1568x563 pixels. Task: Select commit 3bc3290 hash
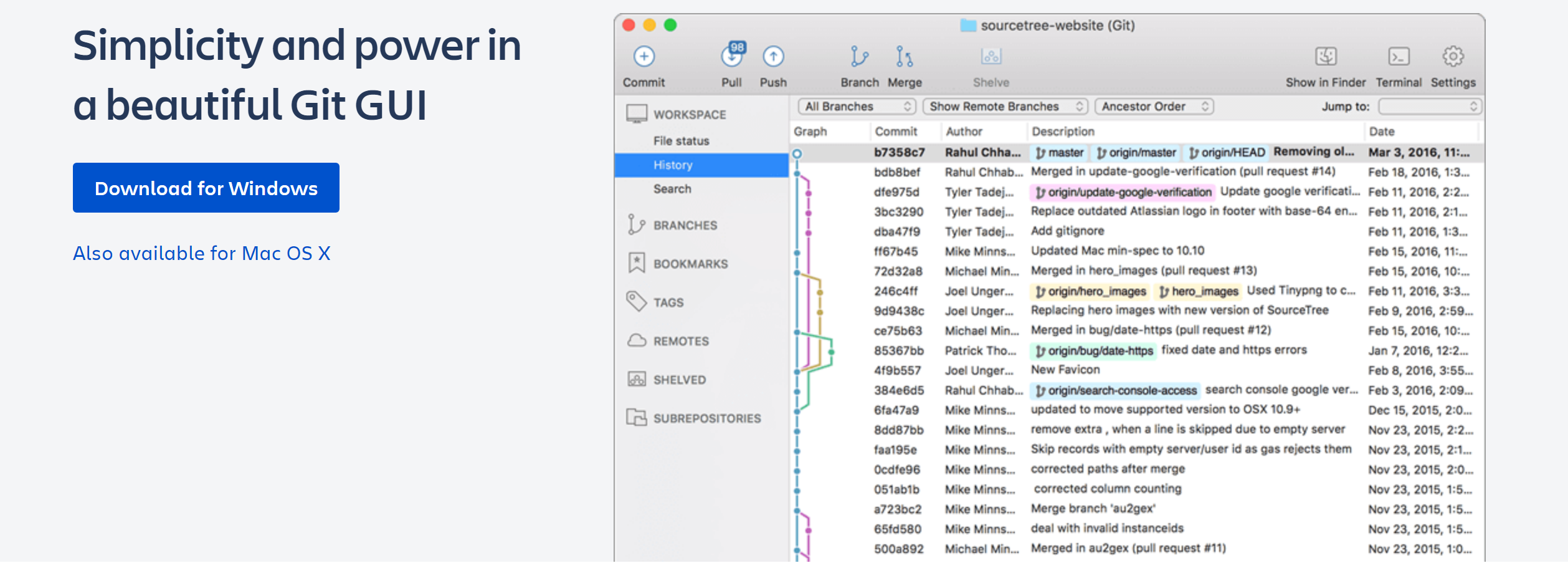coord(898,212)
